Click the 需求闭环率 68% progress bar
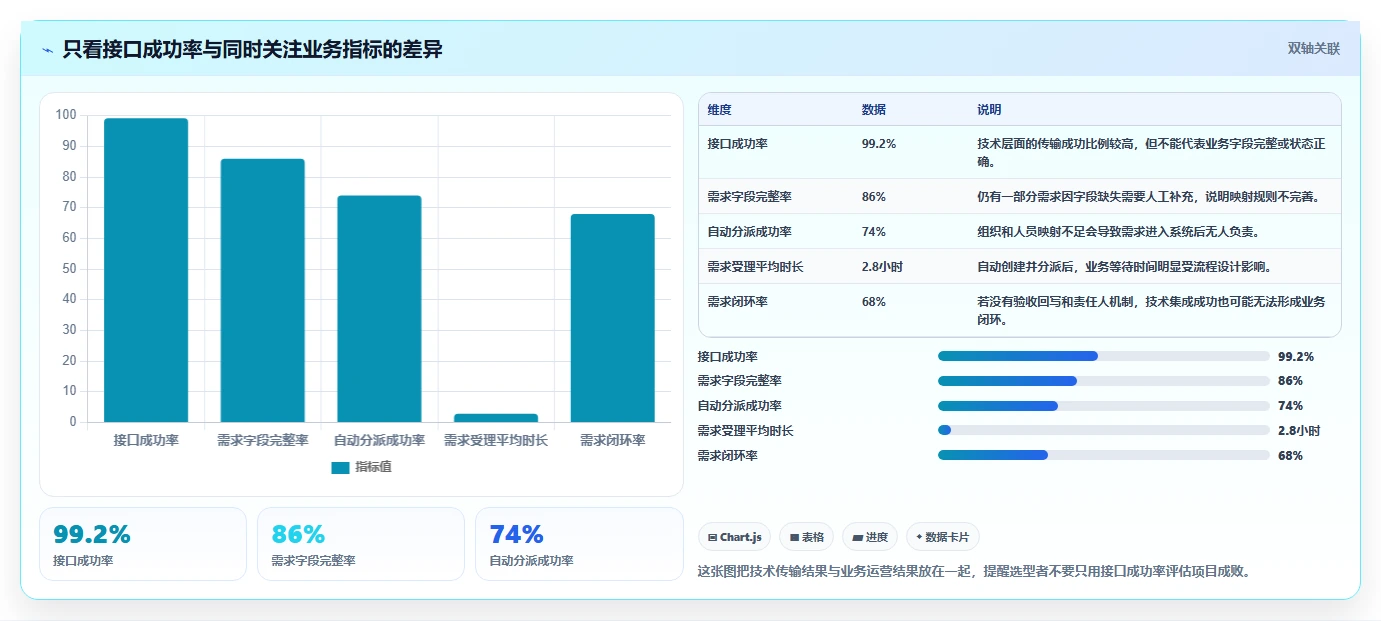1381x621 pixels. (x=1103, y=456)
